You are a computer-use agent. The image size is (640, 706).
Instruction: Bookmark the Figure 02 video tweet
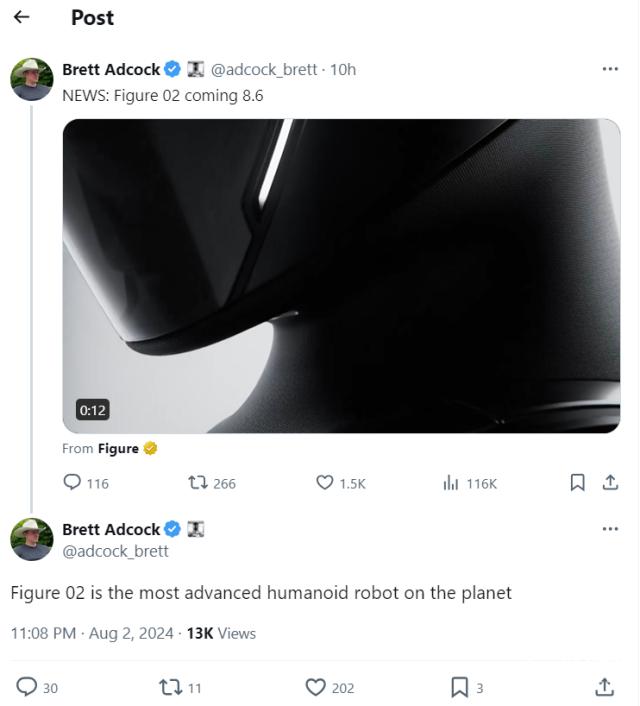tap(577, 483)
